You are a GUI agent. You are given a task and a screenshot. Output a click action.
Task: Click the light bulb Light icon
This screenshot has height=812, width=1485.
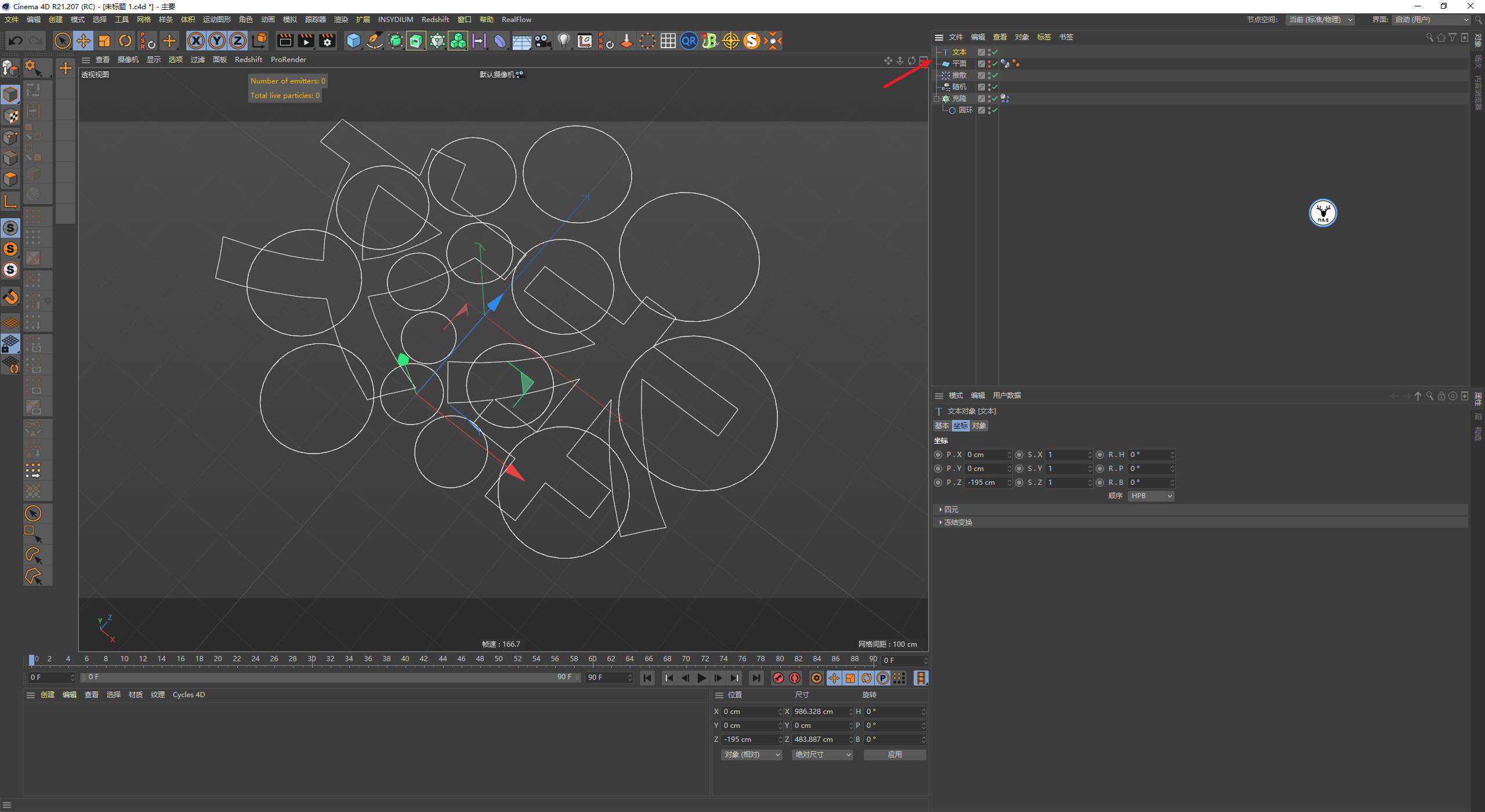pos(563,41)
